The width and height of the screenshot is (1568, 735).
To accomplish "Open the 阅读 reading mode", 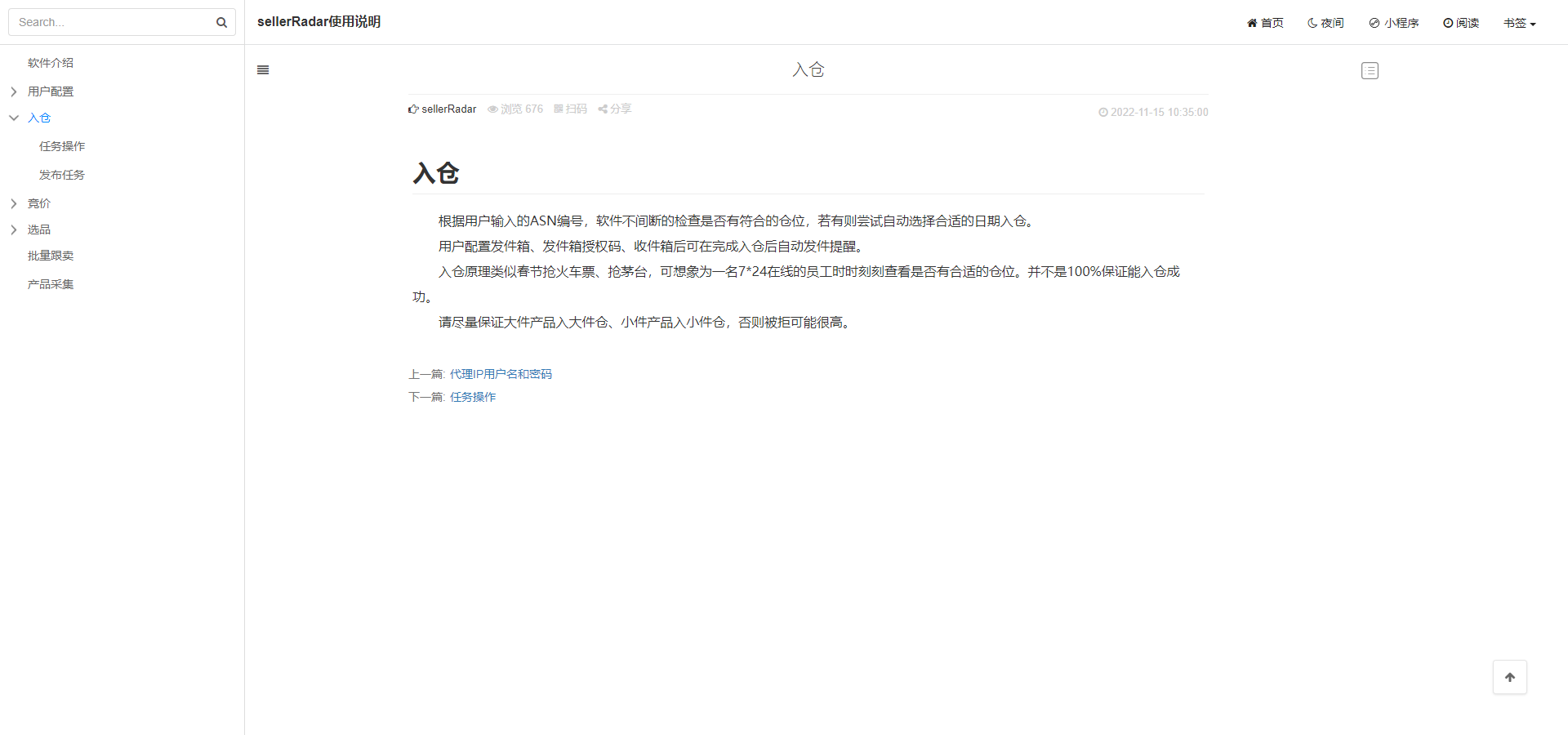I will tap(1461, 23).
